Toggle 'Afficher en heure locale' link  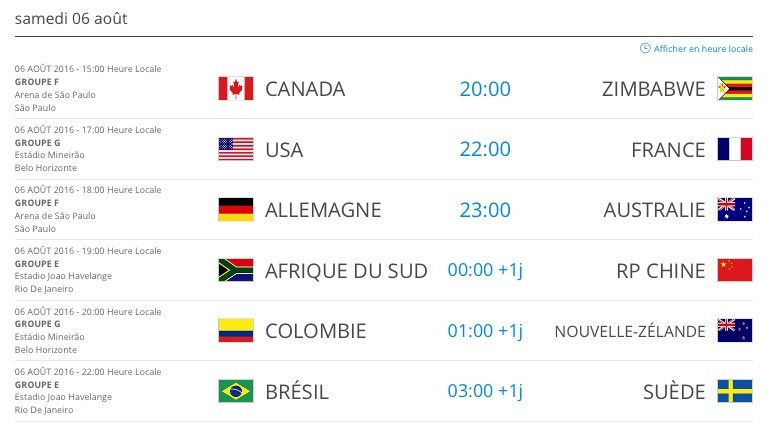(x=703, y=48)
